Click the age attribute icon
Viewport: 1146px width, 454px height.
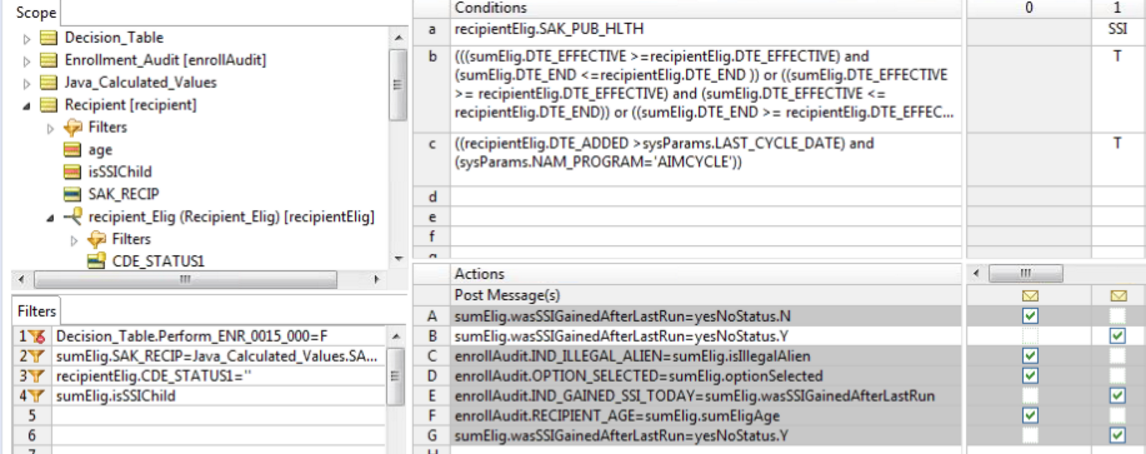tap(72, 150)
